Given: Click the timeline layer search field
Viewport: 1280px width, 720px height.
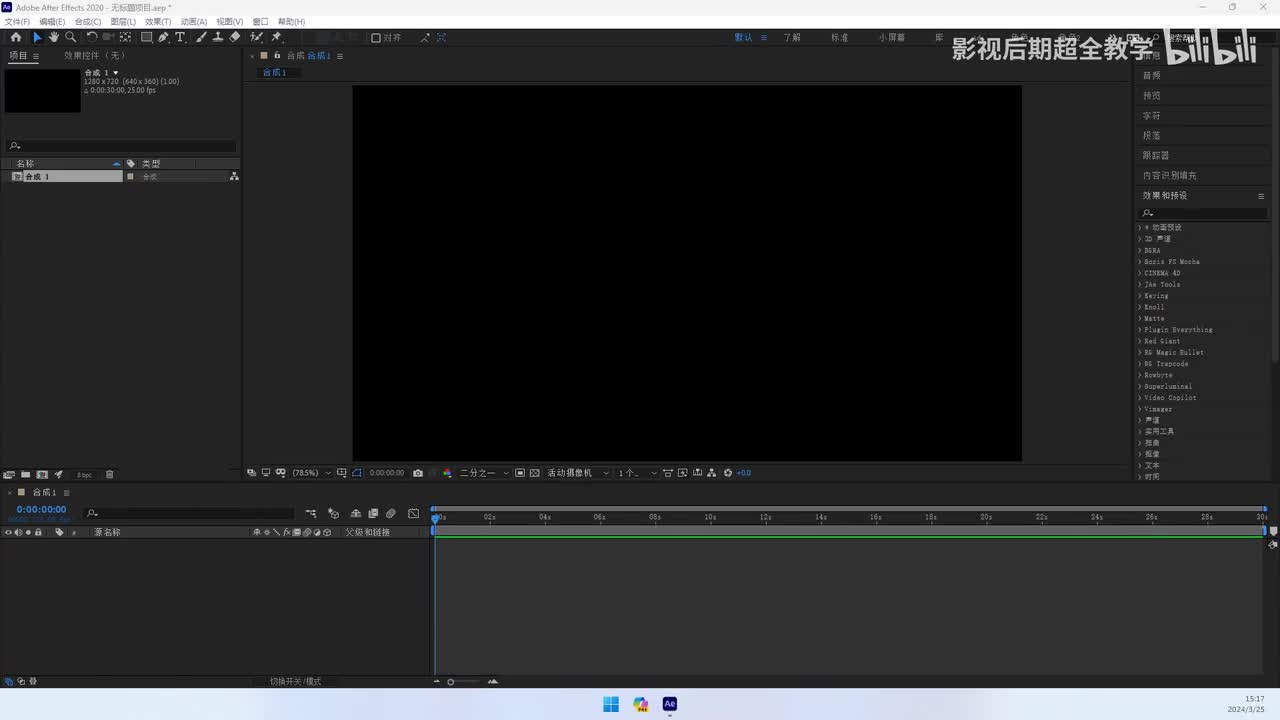Looking at the screenshot, I should point(190,513).
